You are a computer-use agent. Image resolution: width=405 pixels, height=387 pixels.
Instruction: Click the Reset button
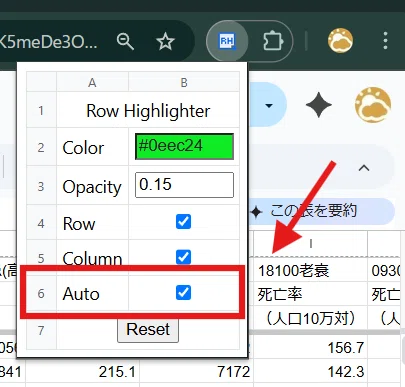tap(148, 329)
